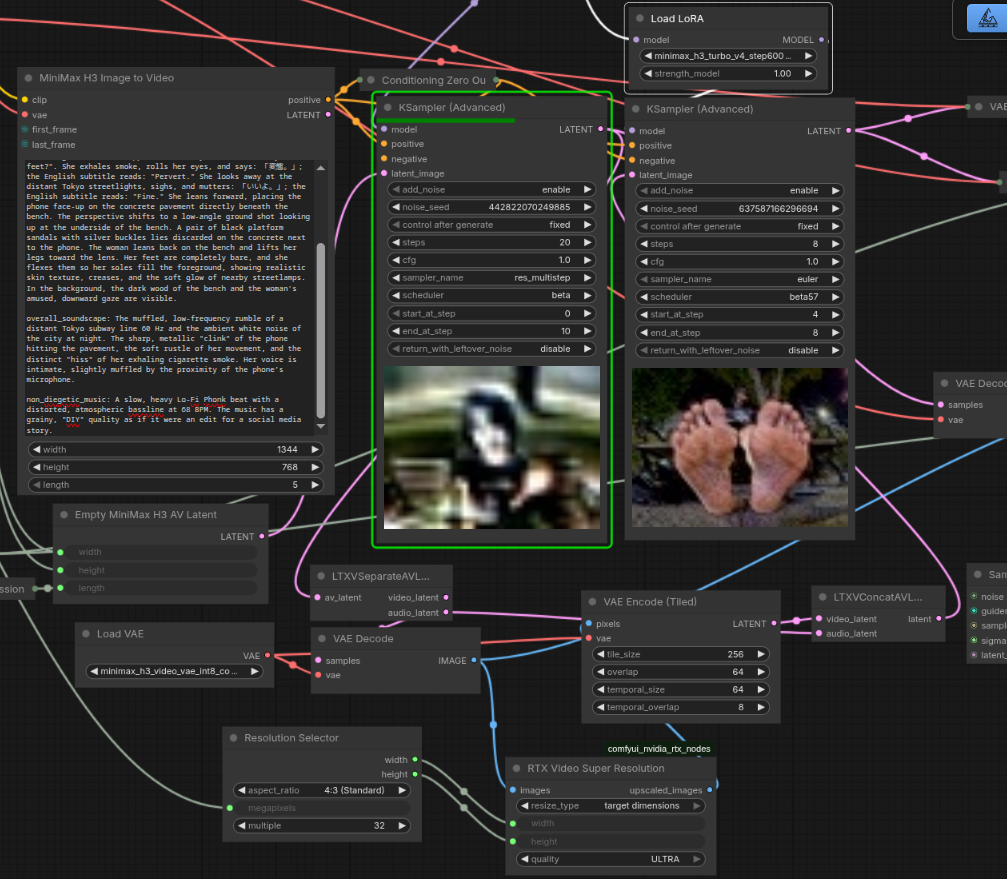Image resolution: width=1007 pixels, height=879 pixels.
Task: Collapse the LTXVConcatAVL node dot
Action: click(823, 596)
